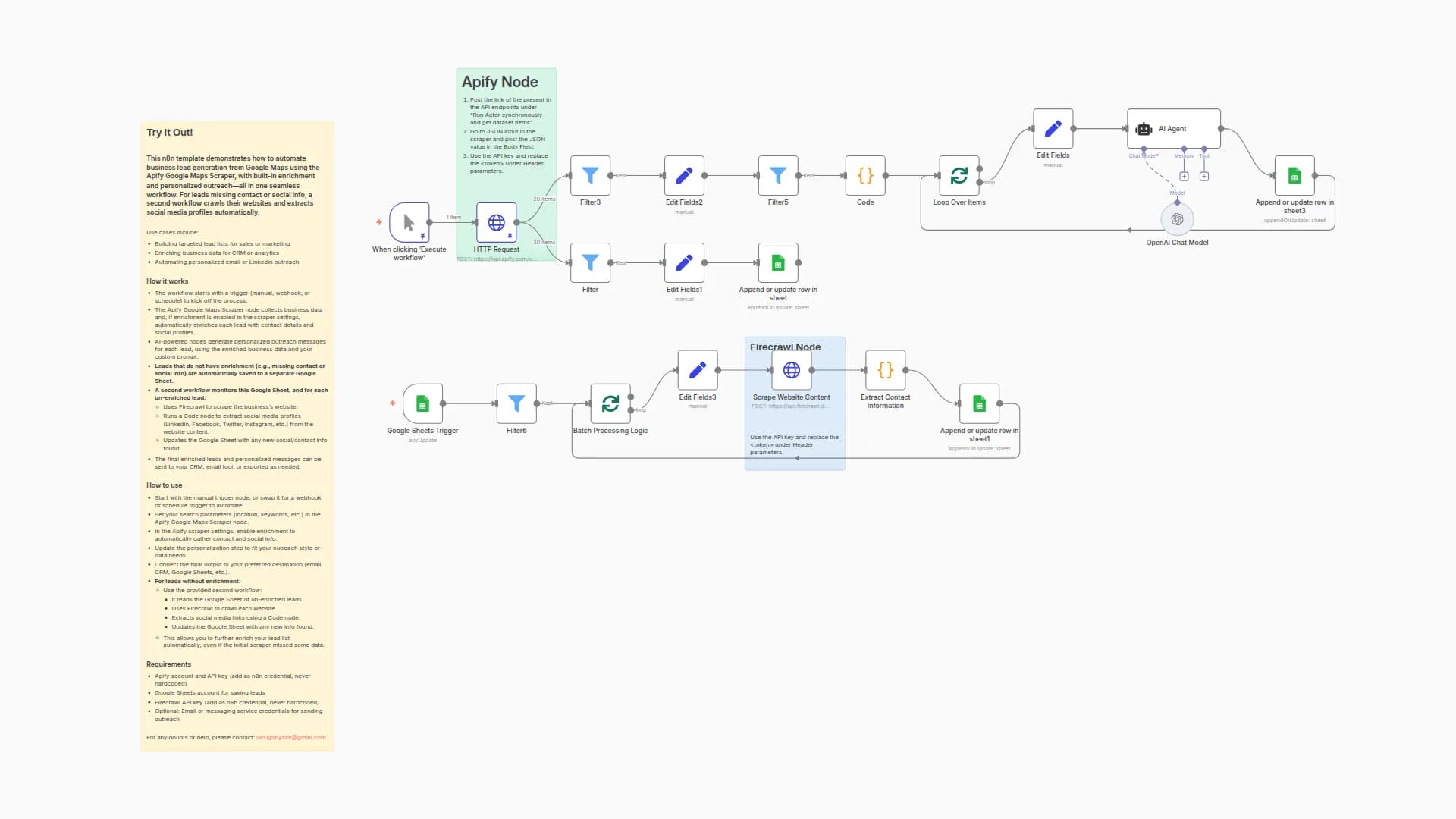
Task: Toggle data pinning on the manual trigger node
Action: 422,237
